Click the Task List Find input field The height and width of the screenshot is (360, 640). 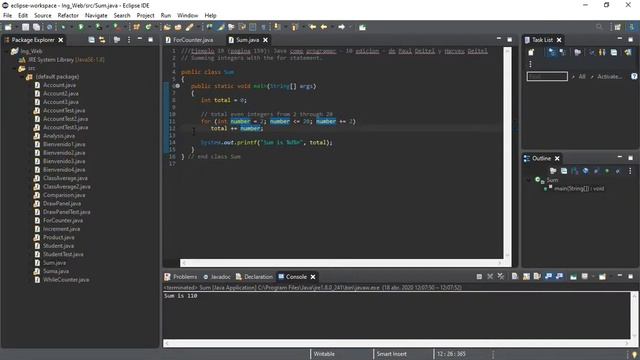point(547,76)
